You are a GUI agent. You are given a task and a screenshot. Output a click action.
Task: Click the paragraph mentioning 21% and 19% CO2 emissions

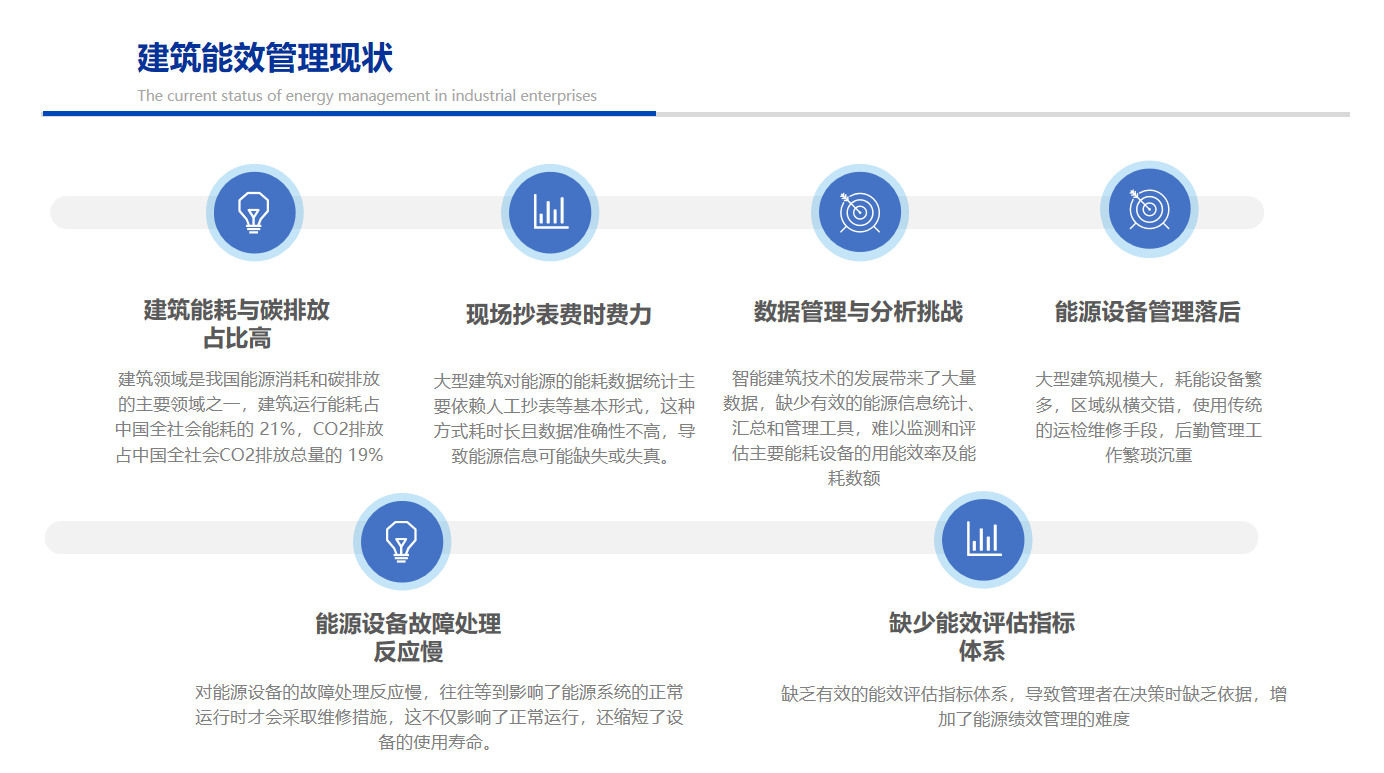click(249, 417)
